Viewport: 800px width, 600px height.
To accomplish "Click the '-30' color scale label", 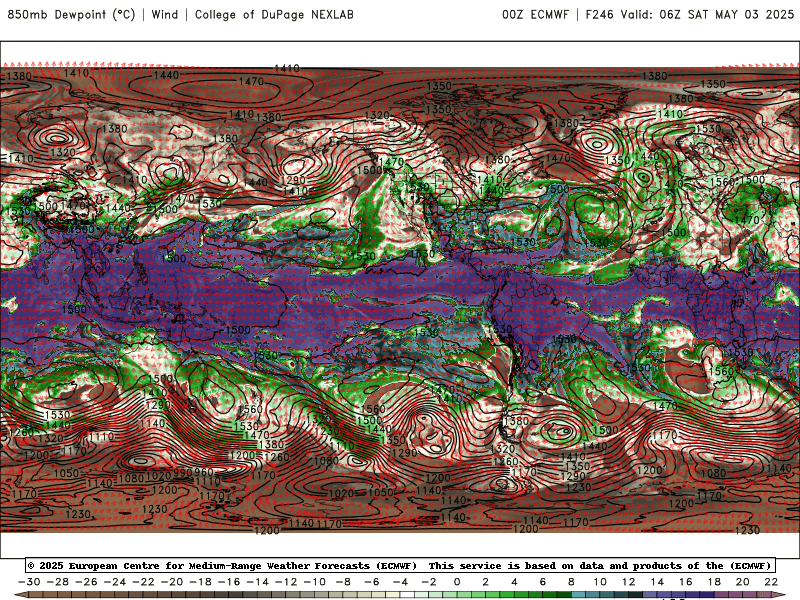I will point(29,582).
